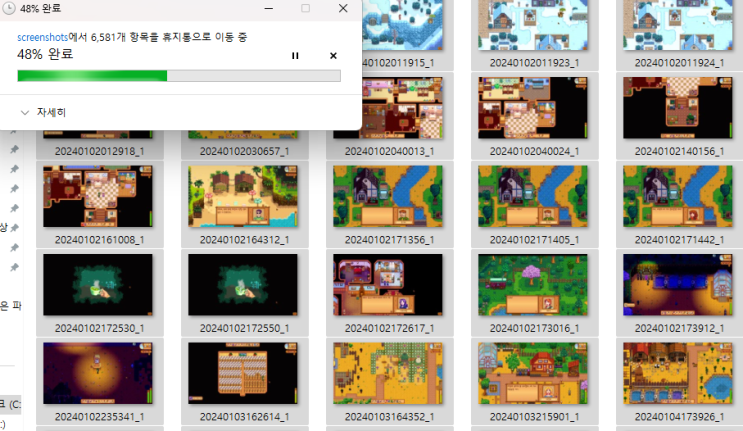Screen dimensions: 743x431
Task: Select thumbnail 20240102171405_1
Action: click(x=533, y=197)
